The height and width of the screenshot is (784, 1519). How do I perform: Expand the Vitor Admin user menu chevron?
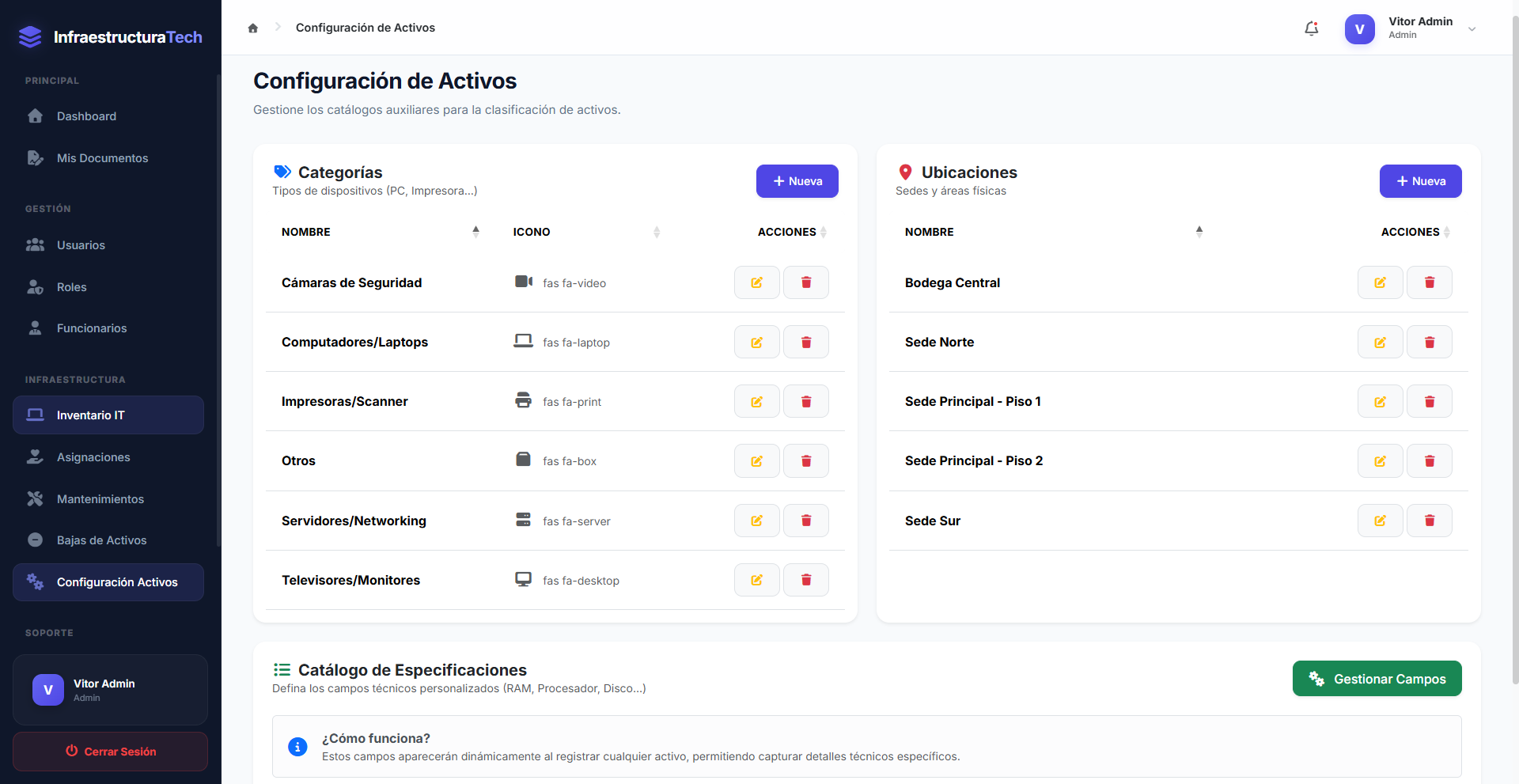(x=1472, y=29)
